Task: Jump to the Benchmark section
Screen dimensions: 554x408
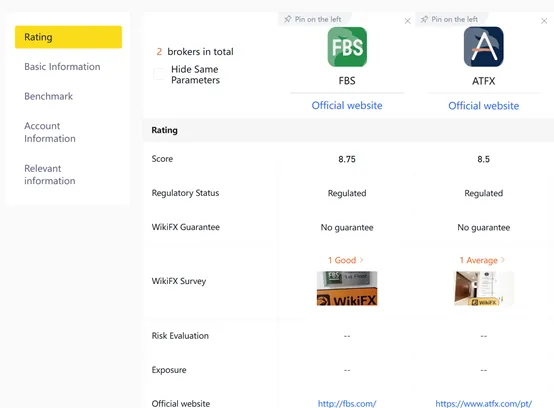Action: coord(48,96)
